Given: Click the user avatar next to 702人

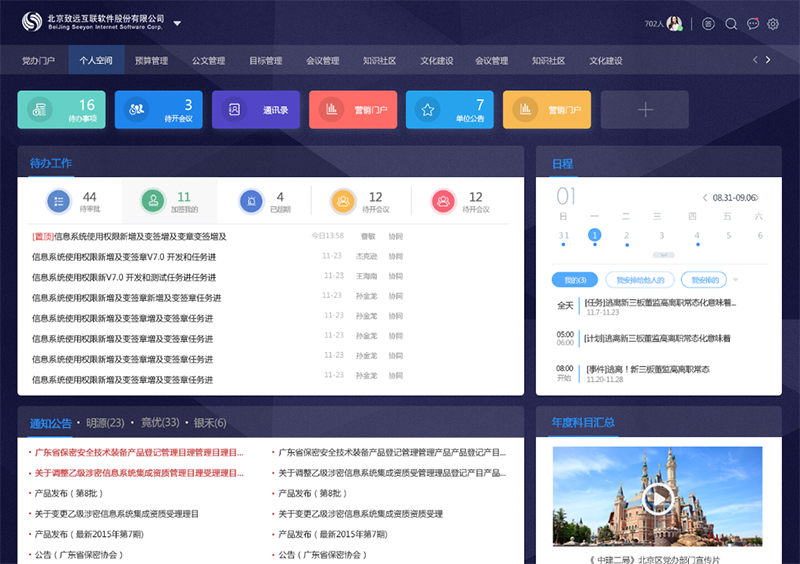Looking at the screenshot, I should click(x=675, y=24).
